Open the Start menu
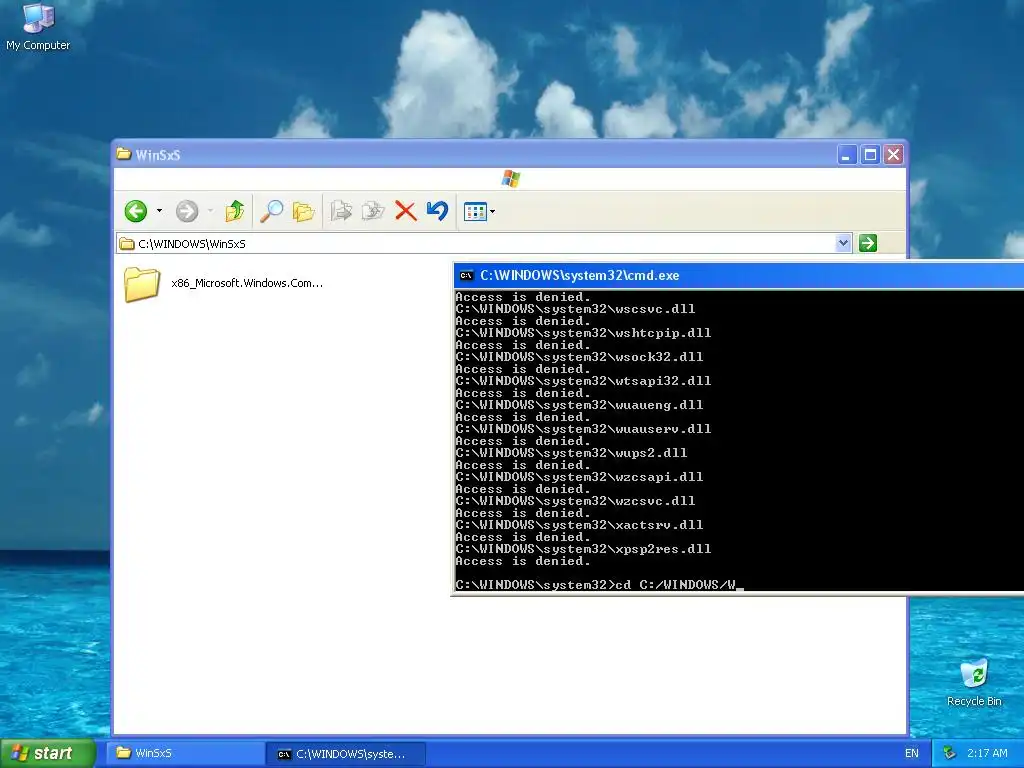 (48, 753)
